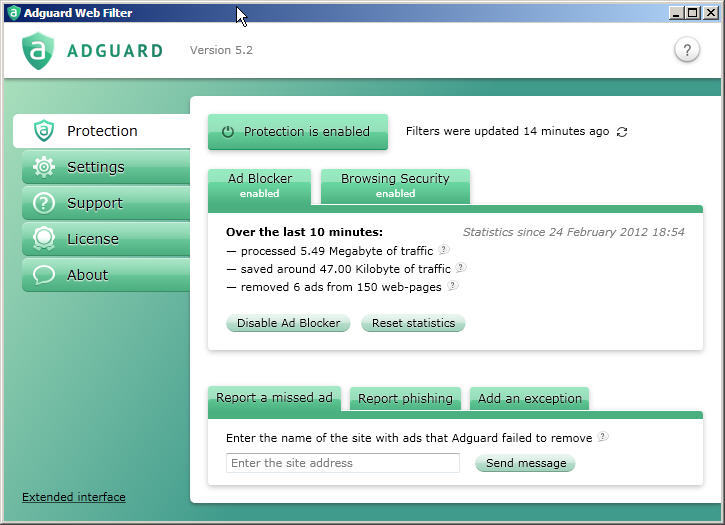Click the site address input field
The height and width of the screenshot is (525, 725).
[x=342, y=463]
